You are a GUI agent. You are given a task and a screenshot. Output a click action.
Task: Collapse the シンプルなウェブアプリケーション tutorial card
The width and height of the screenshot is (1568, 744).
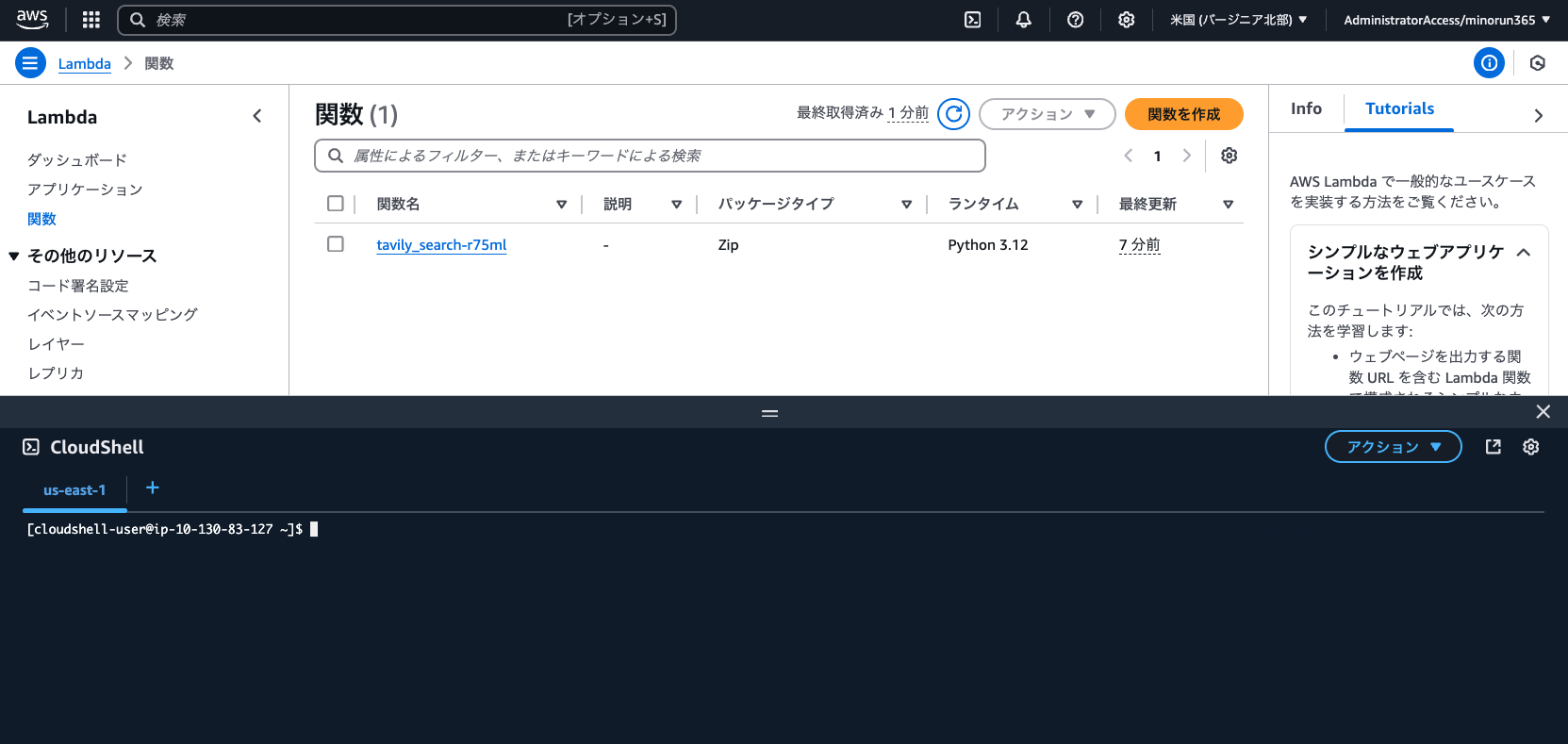tap(1524, 253)
